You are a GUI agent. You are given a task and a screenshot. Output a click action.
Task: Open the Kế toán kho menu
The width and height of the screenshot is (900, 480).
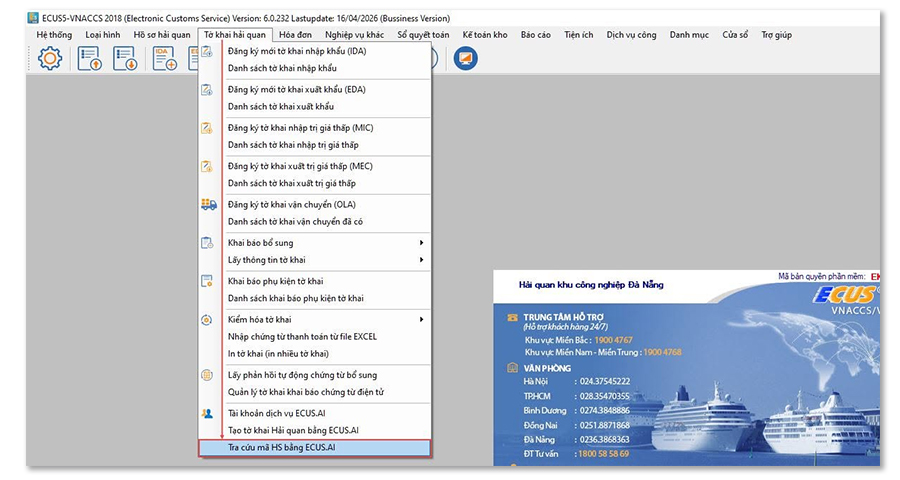[x=485, y=35]
